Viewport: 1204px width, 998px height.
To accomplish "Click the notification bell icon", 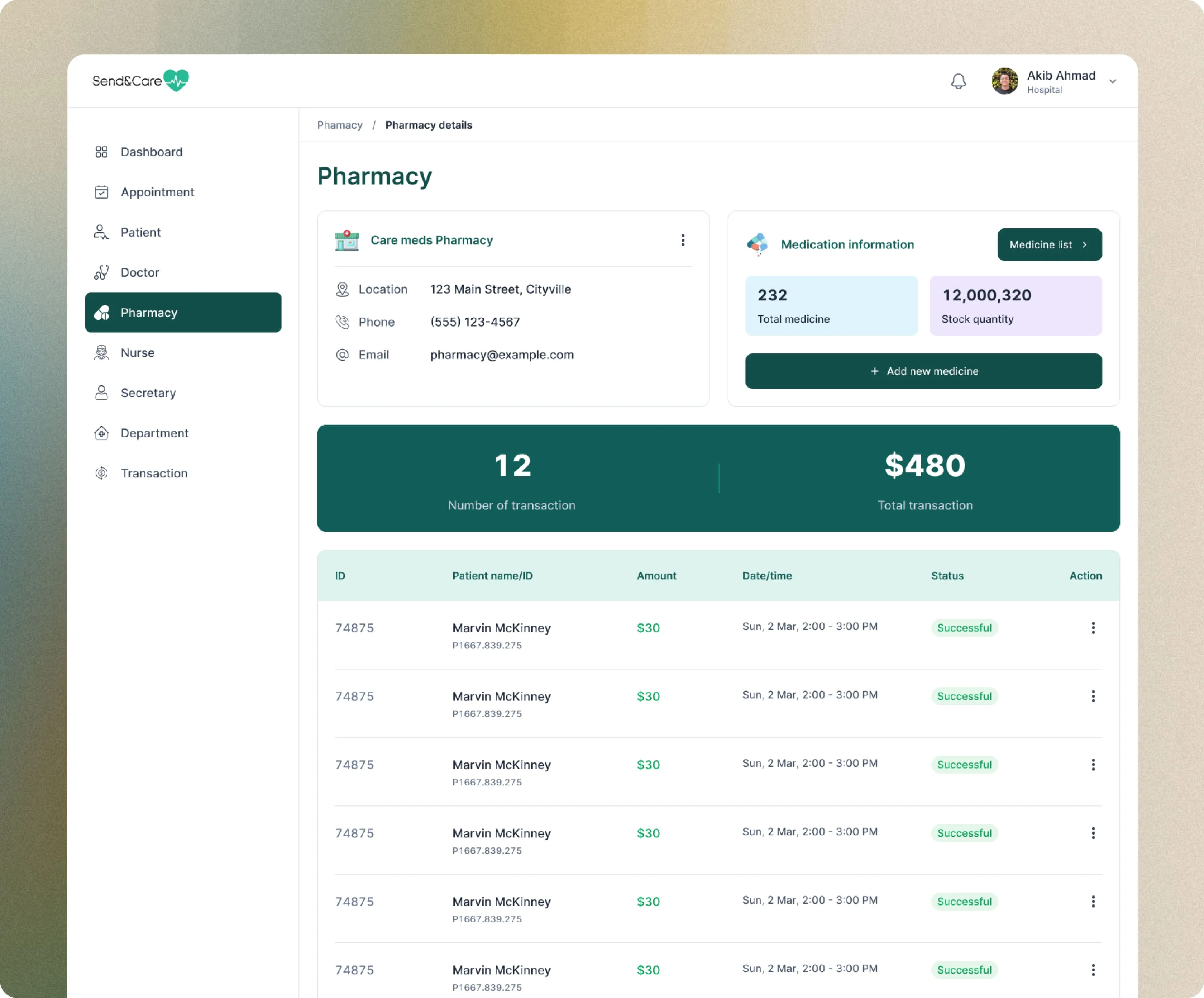I will (958, 81).
